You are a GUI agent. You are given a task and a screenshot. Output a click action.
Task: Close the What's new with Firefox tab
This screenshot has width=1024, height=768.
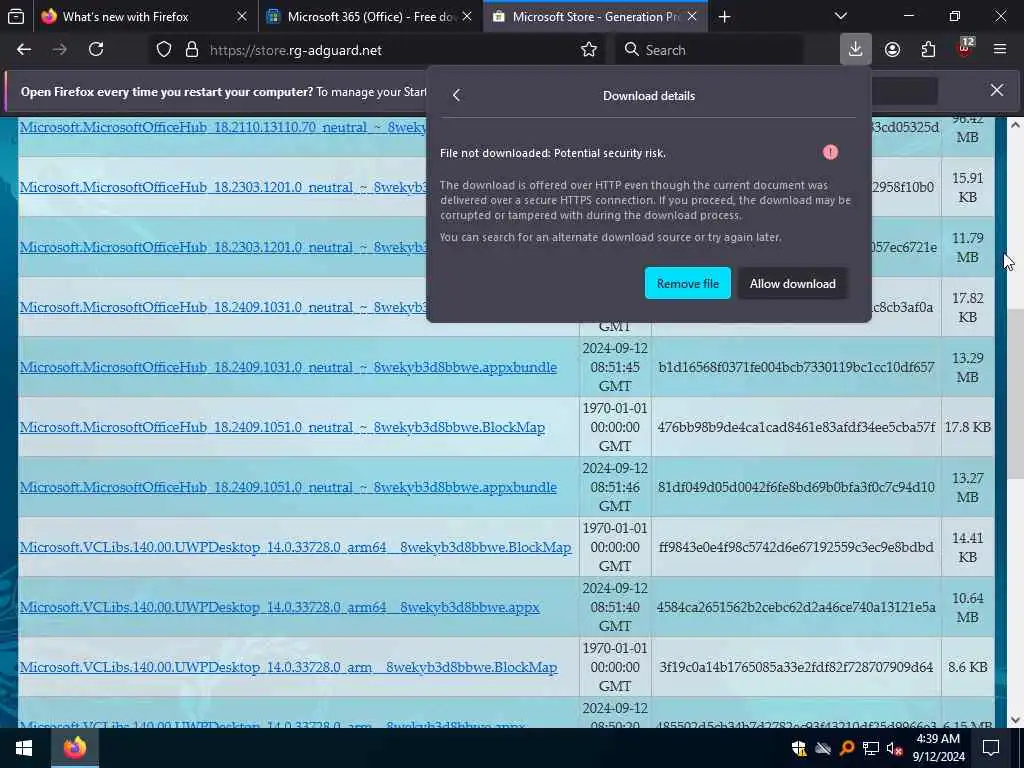[242, 17]
